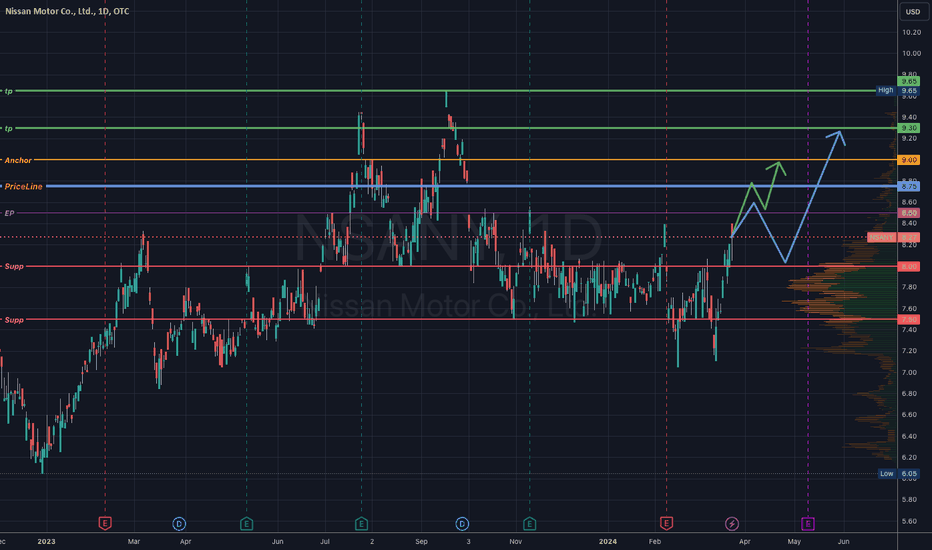Click the 2024 label on time axis
This screenshot has height=550, width=932.
pos(607,541)
